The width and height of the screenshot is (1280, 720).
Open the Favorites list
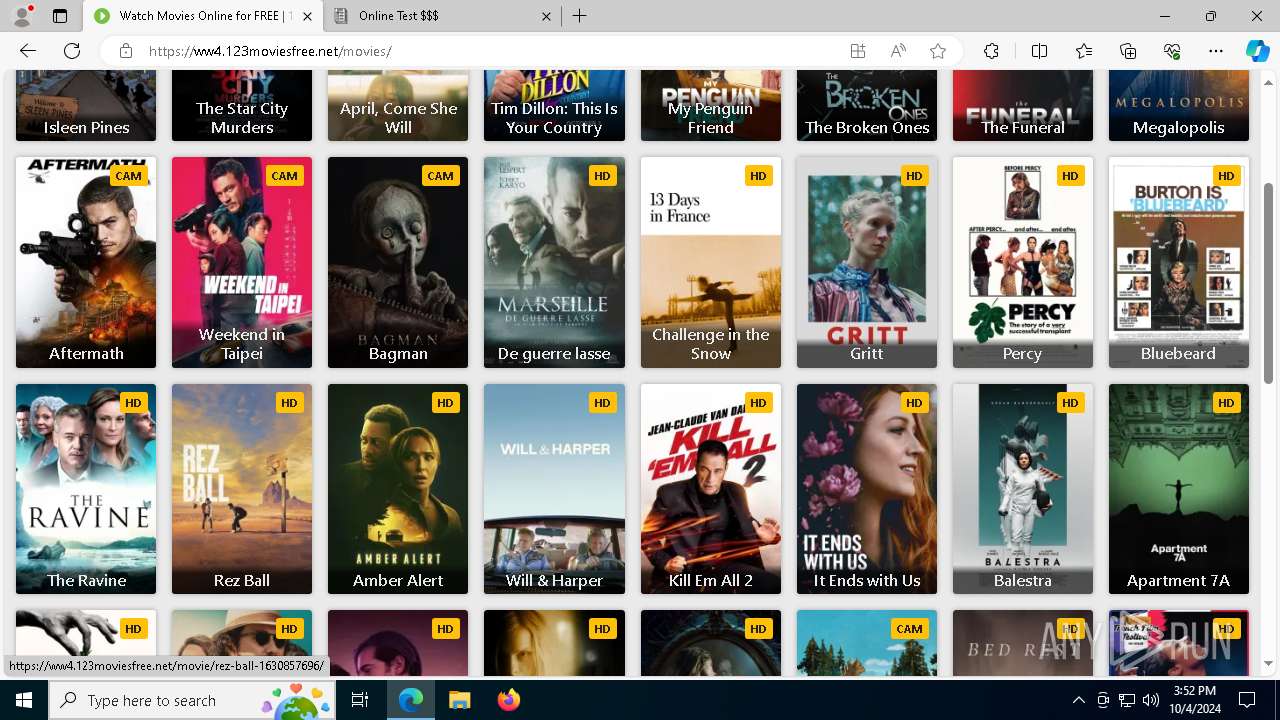pos(1084,51)
